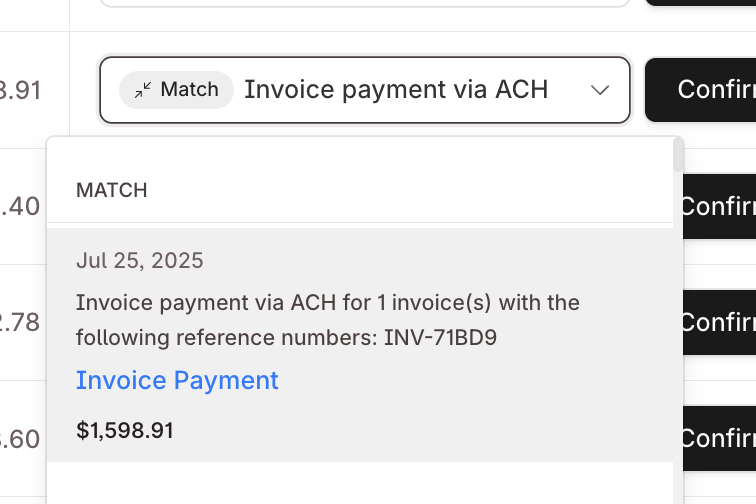Open the blue Invoice Payment link
This screenshot has height=504, width=756.
pos(177,380)
